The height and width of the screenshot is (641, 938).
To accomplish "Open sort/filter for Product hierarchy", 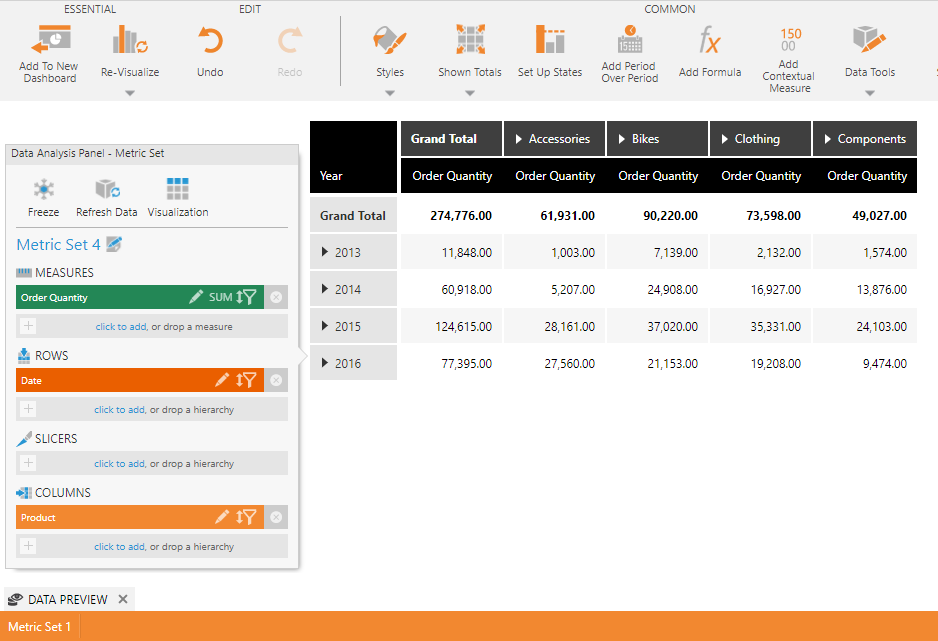I will point(246,517).
